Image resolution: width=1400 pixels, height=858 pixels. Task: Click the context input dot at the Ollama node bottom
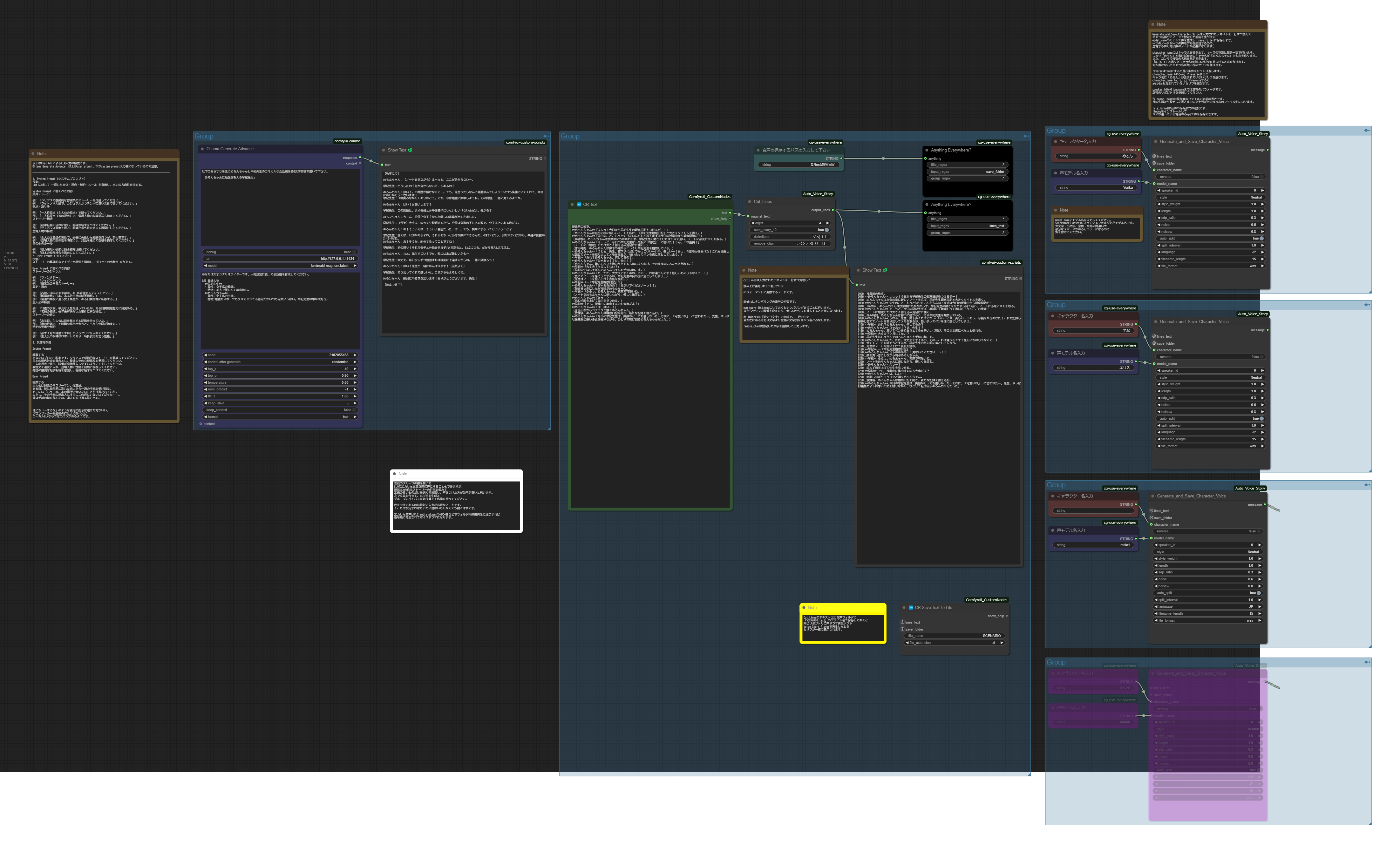tap(200, 424)
